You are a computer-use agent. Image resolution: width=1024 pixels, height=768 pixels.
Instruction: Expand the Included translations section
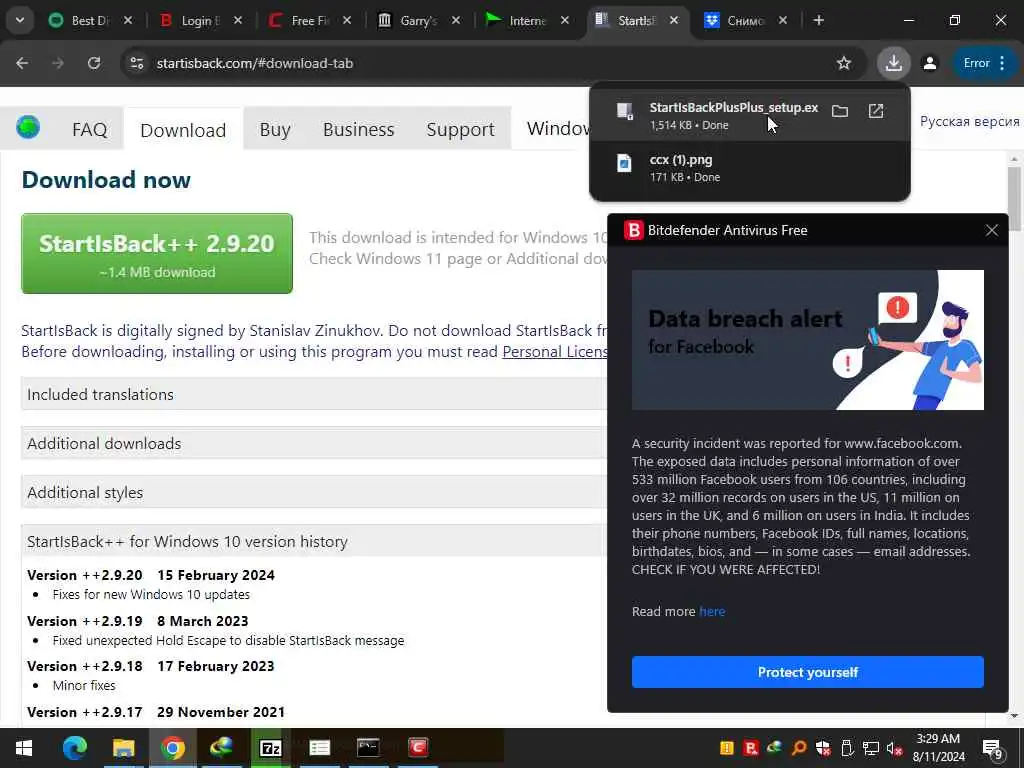pyautogui.click(x=314, y=394)
